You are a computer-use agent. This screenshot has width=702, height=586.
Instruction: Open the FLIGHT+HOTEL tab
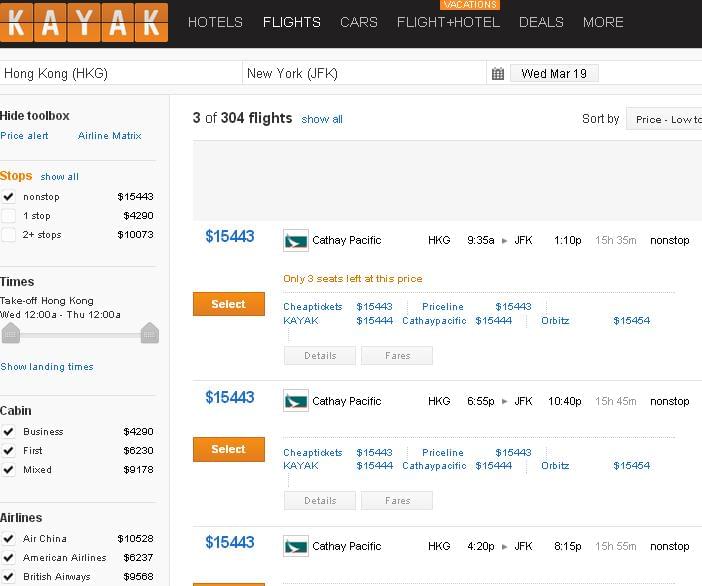[x=448, y=22]
